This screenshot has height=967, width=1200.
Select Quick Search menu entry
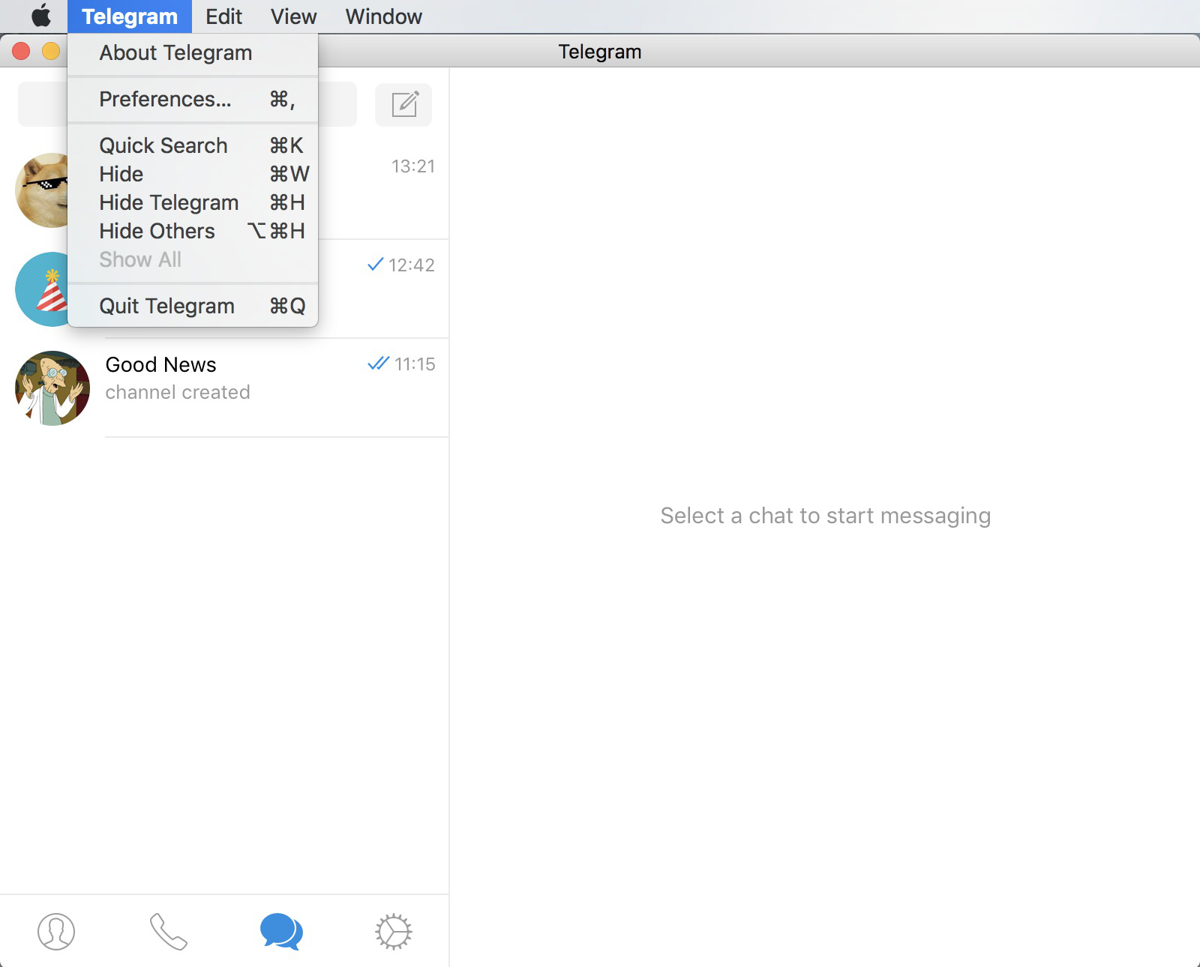[x=193, y=145]
